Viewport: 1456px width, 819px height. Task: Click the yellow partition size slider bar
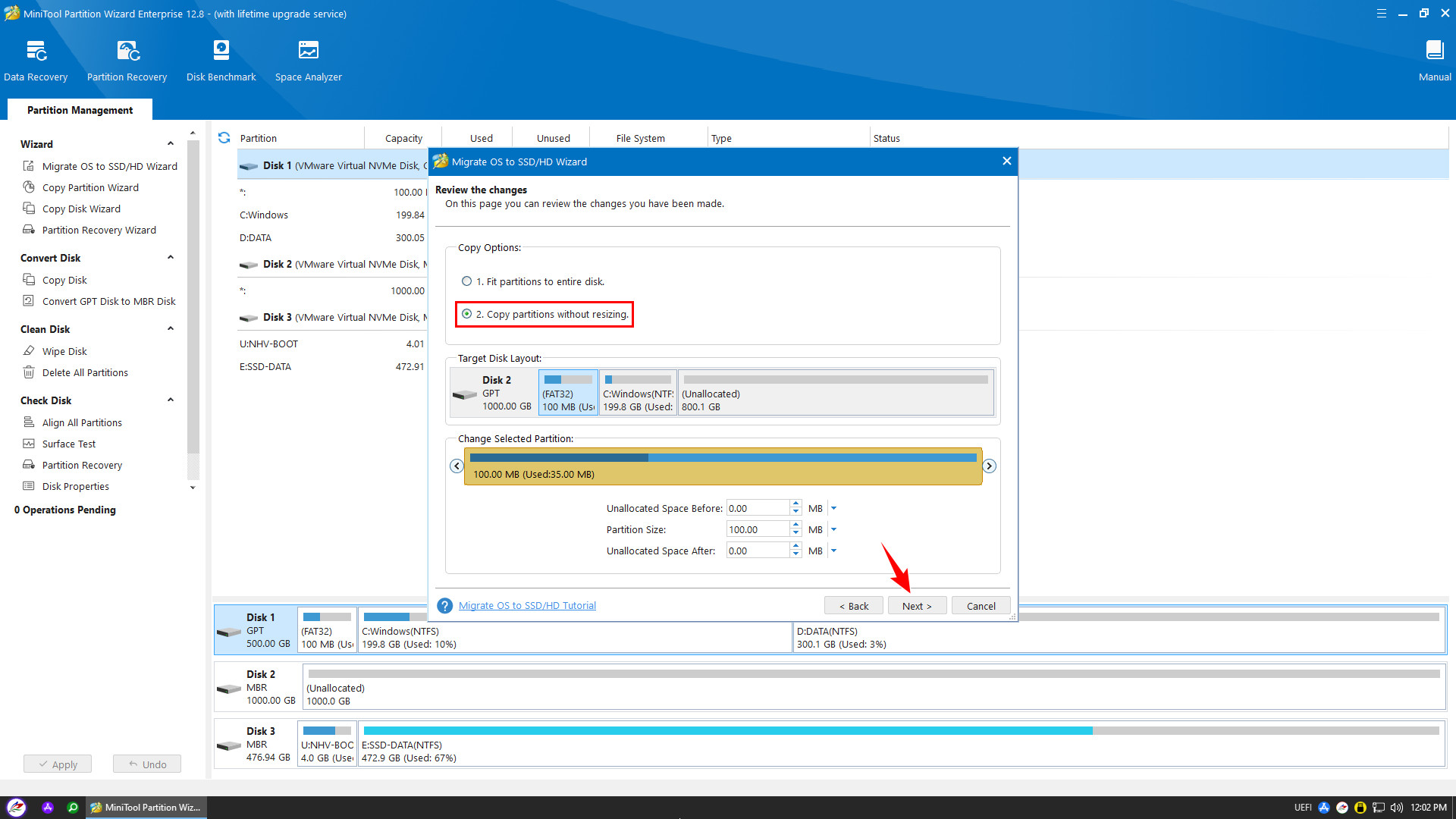[723, 466]
